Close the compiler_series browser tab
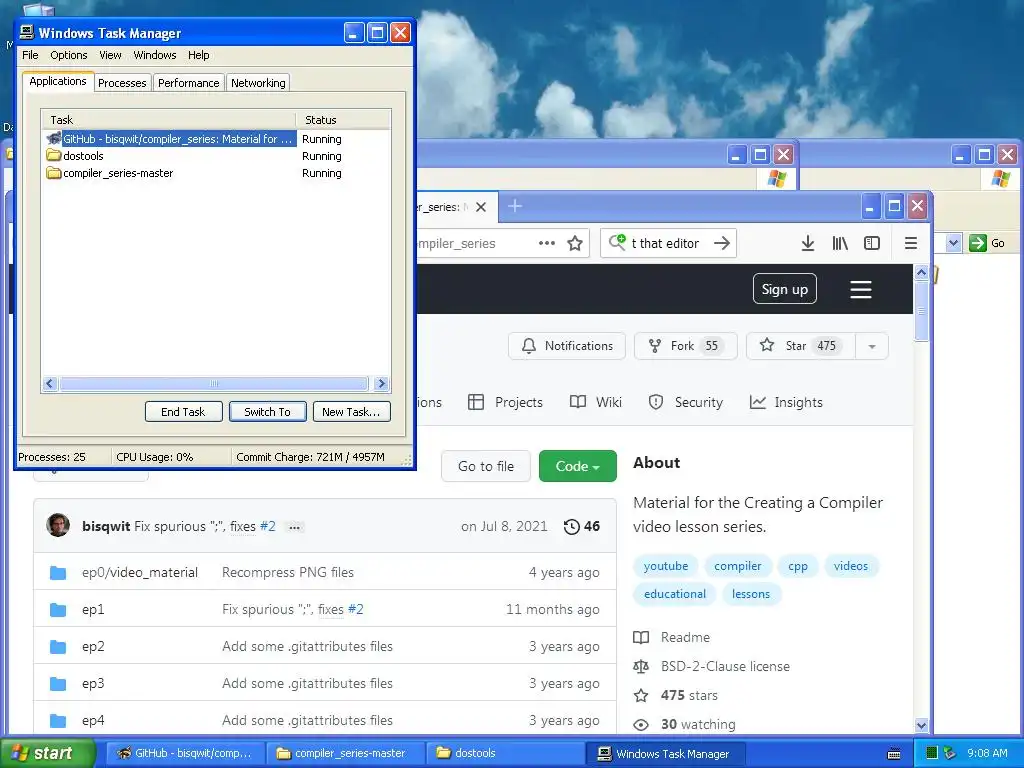1024x768 pixels. coord(481,207)
